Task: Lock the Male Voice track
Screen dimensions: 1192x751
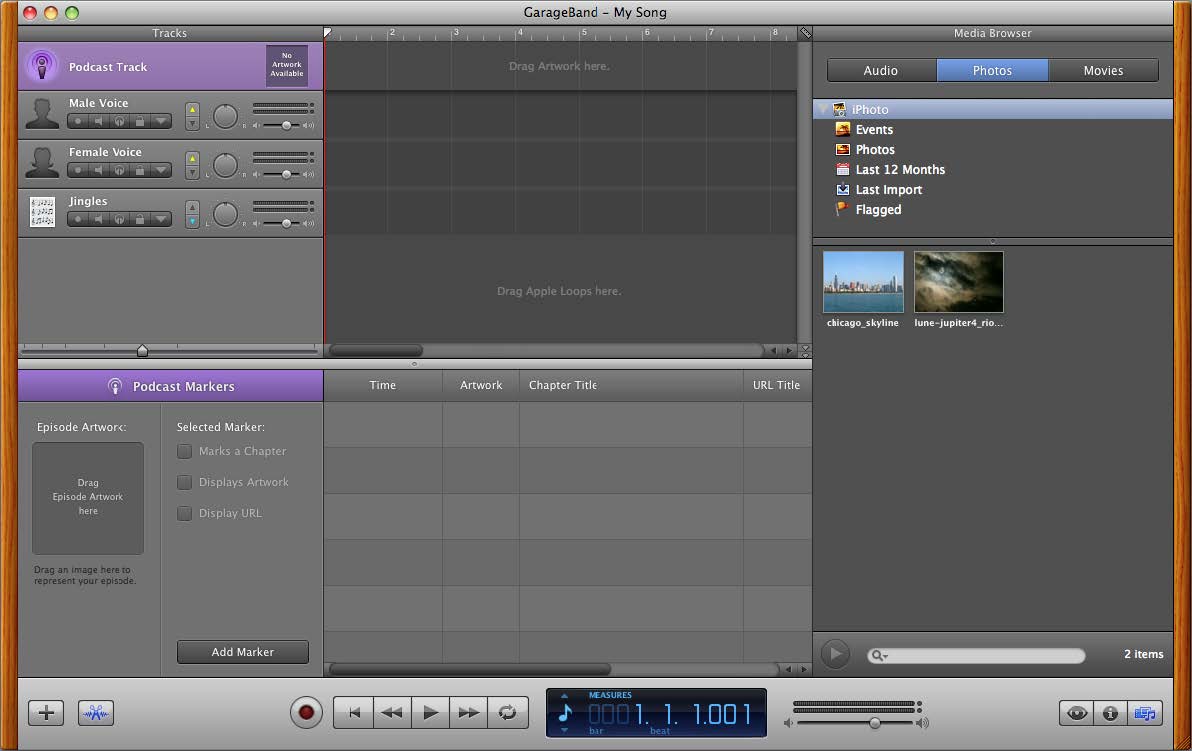Action: 140,121
